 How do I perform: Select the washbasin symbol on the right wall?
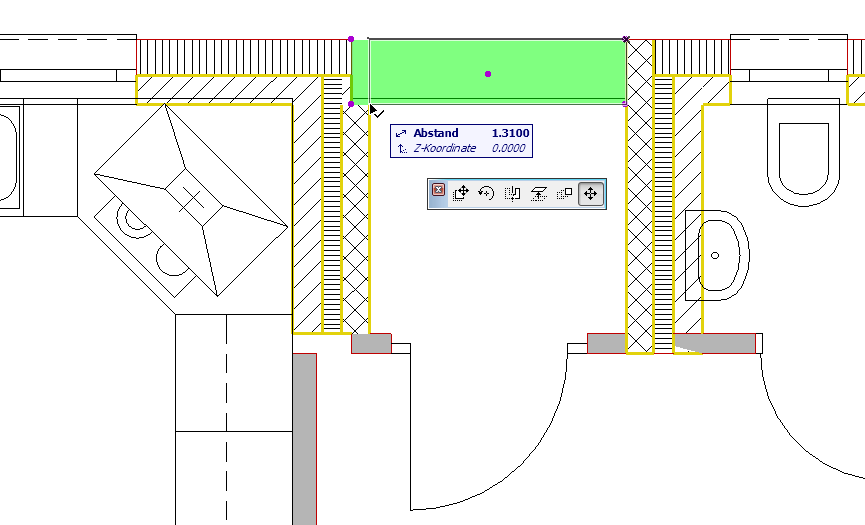[x=717, y=255]
